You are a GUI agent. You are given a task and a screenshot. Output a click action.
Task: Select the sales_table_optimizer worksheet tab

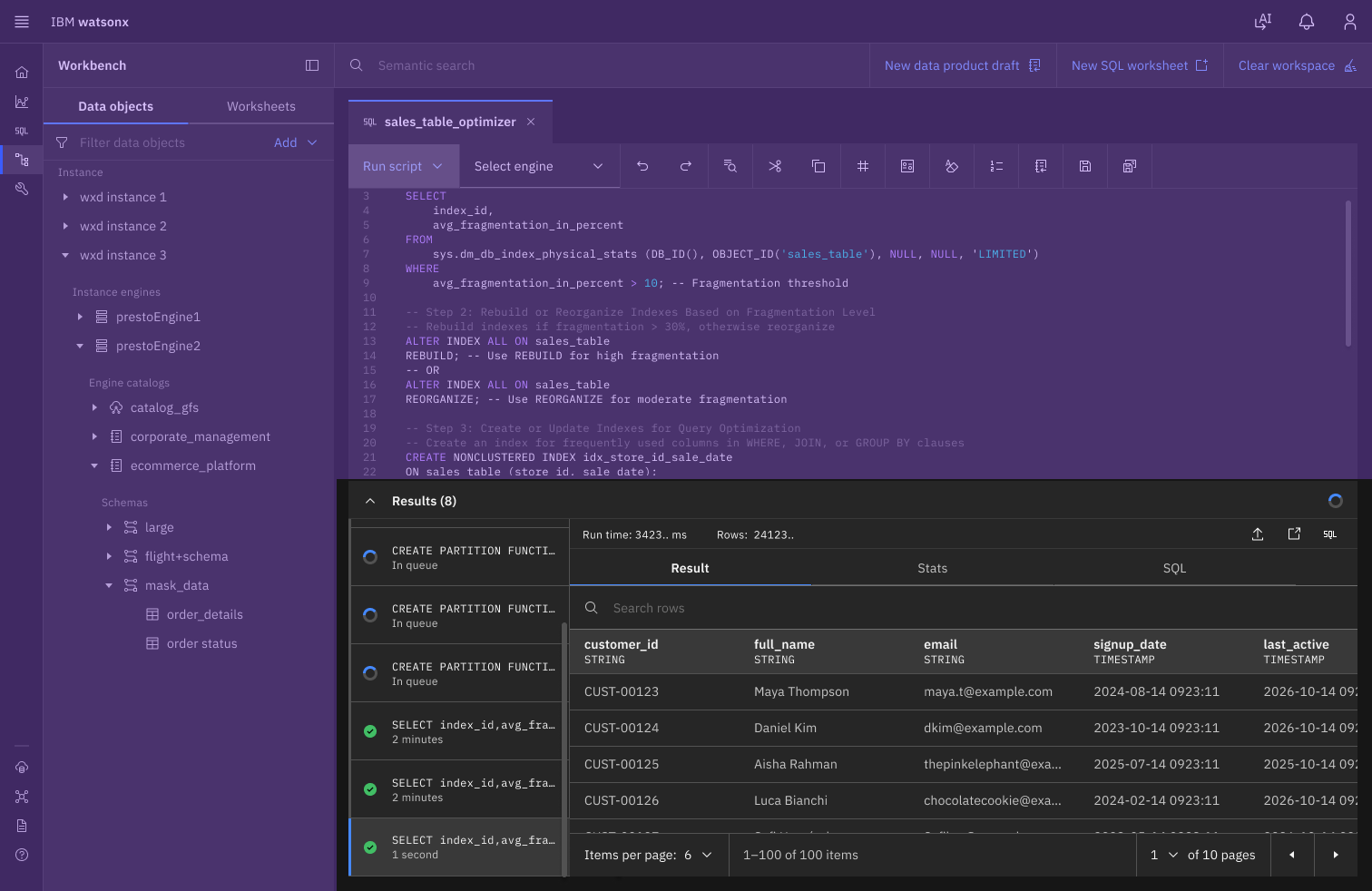point(450,122)
